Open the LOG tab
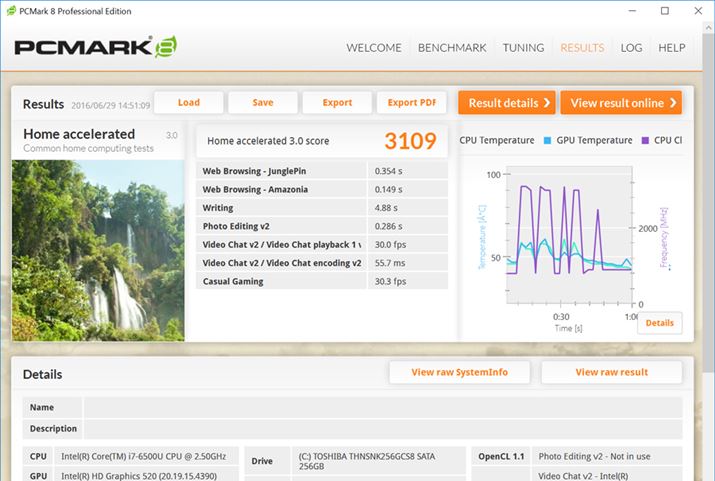715x481 pixels. 631,48
